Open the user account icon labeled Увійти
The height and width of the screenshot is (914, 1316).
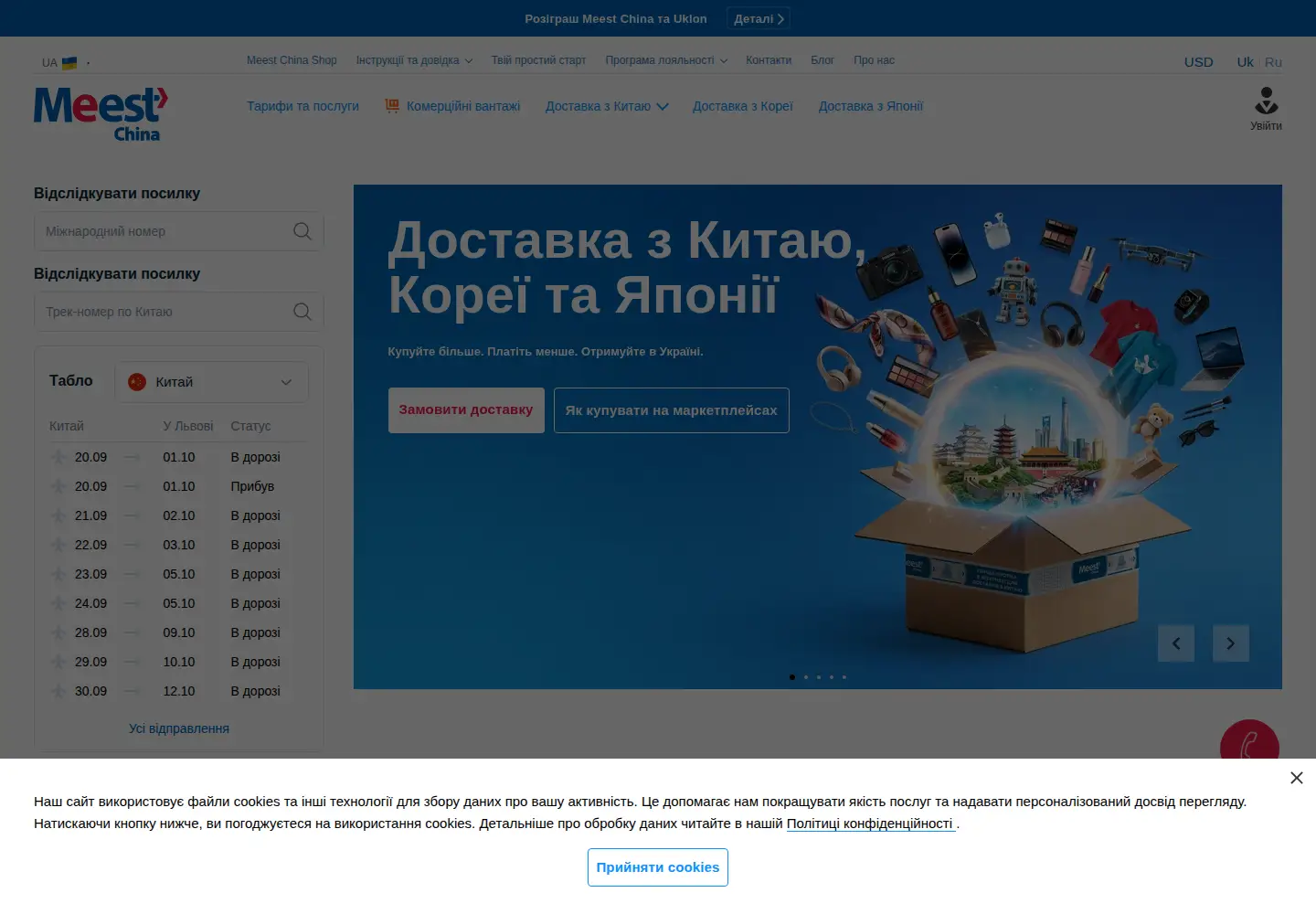1266,109
